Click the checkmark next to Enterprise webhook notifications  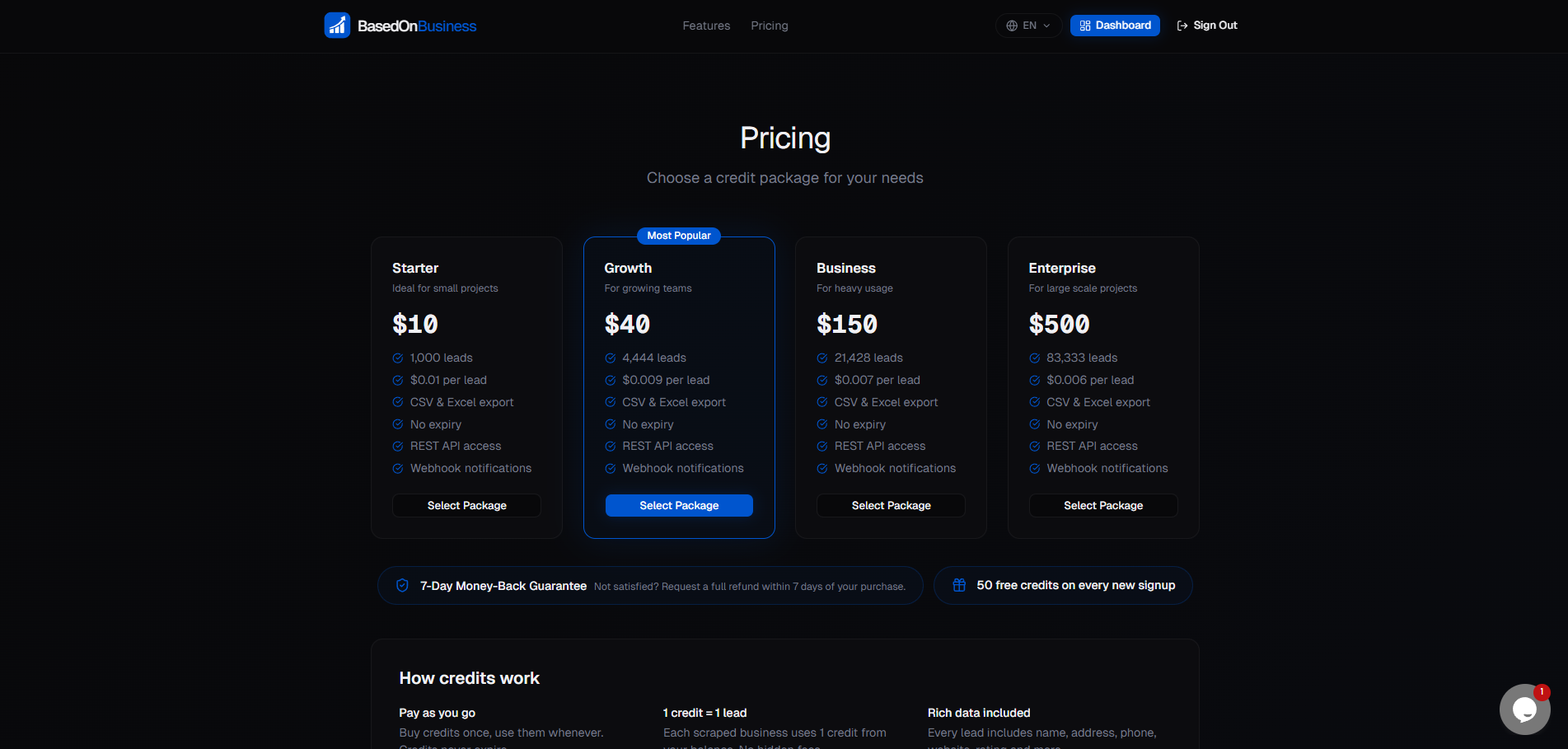pyautogui.click(x=1033, y=468)
